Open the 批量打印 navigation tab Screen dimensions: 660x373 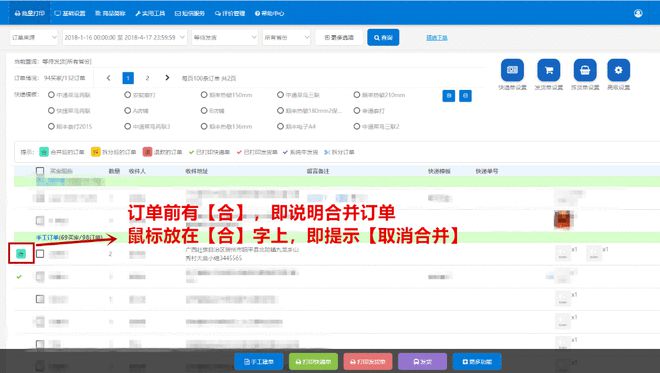pos(29,13)
